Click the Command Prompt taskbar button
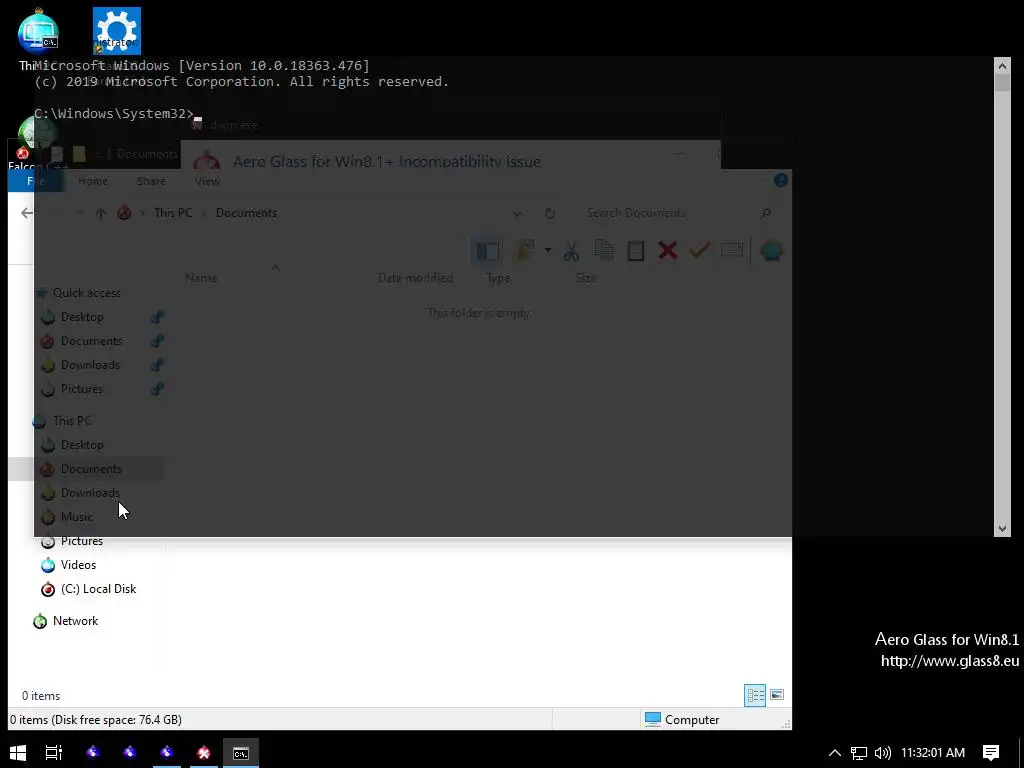 coord(241,753)
